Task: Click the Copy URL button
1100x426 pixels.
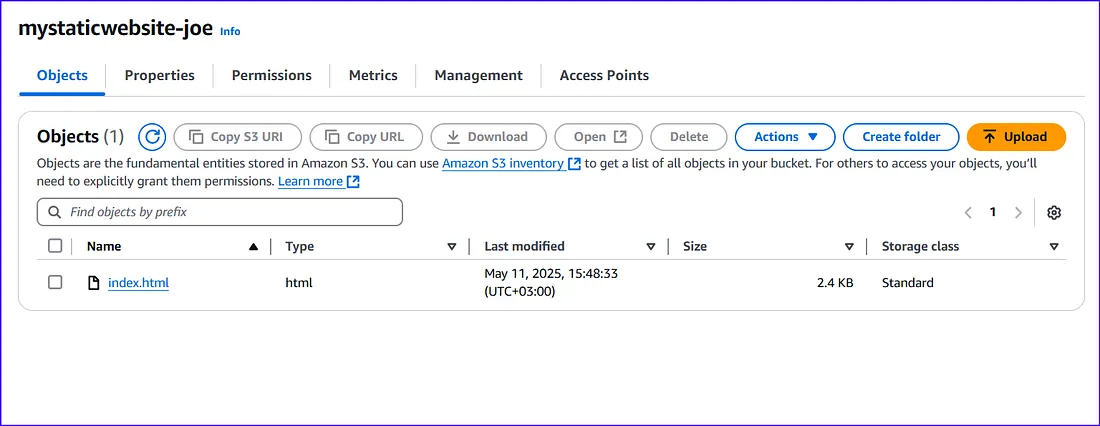Action: point(366,137)
